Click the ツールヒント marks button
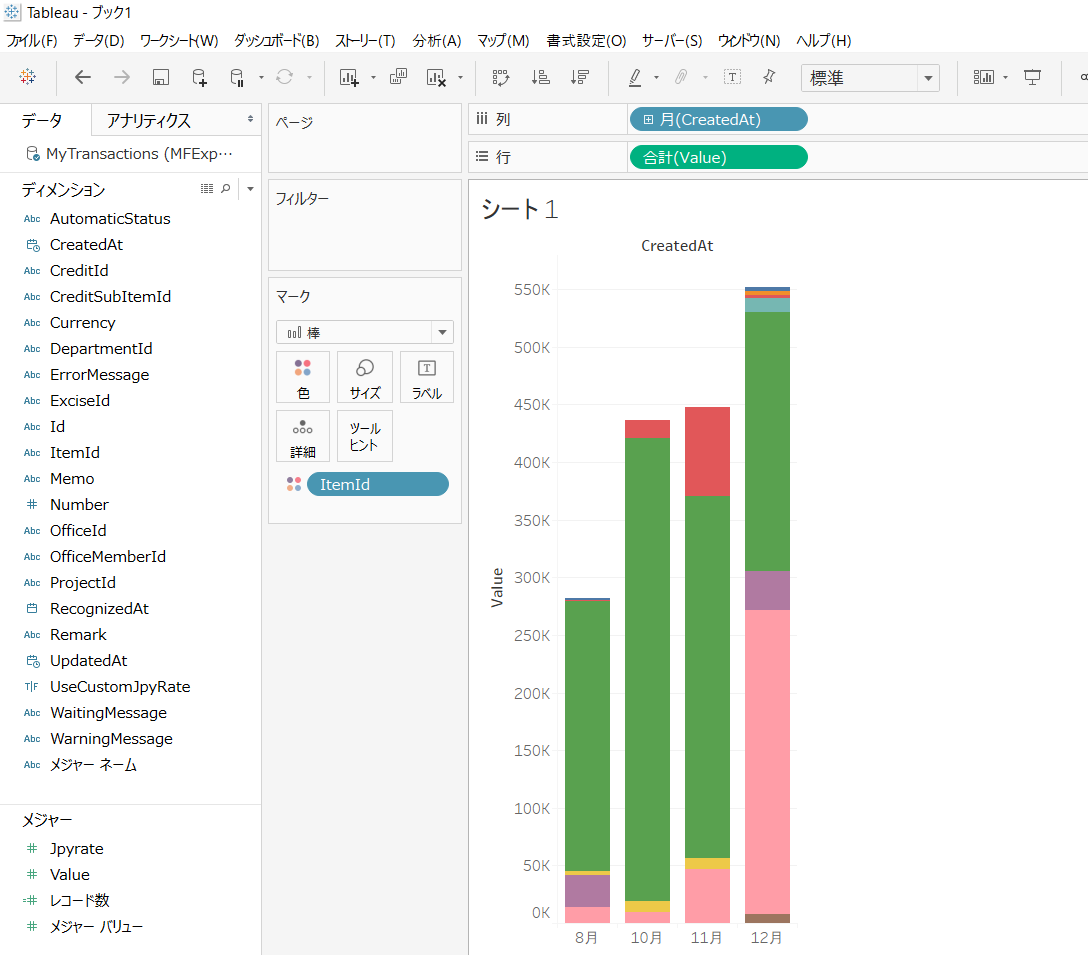 click(365, 437)
